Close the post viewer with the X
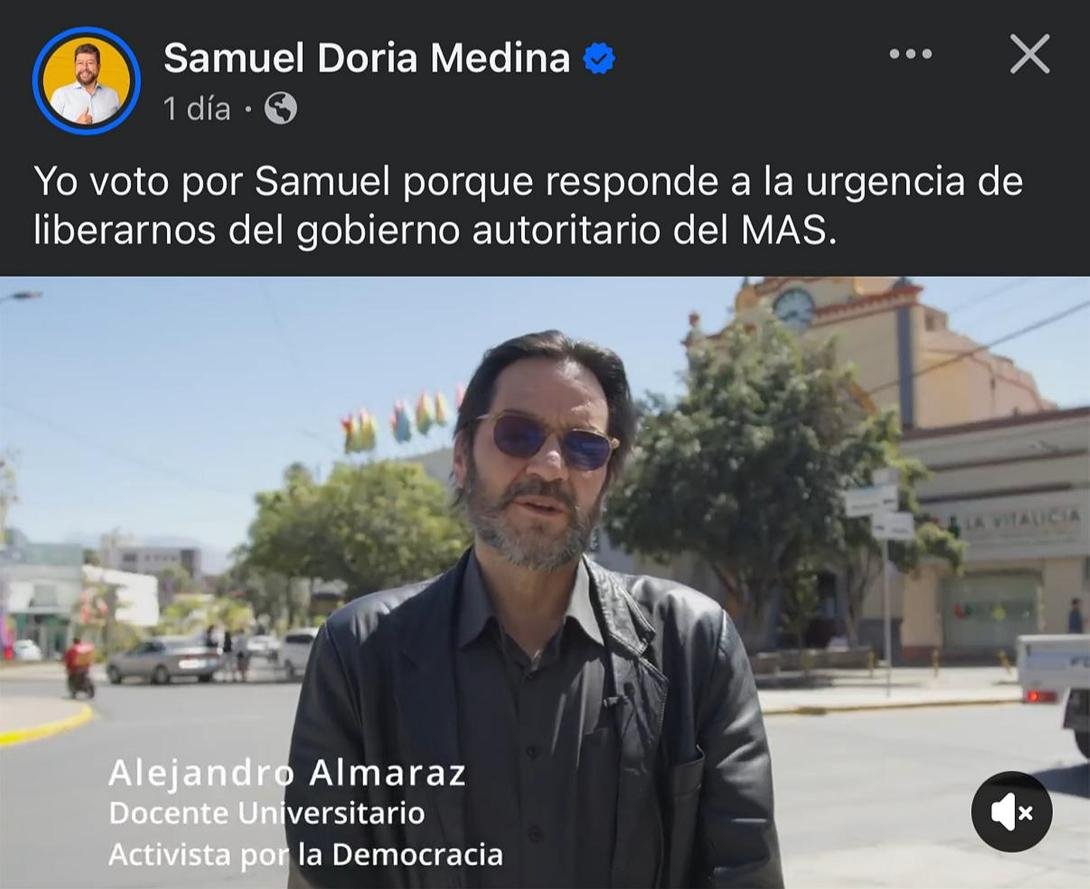The image size is (1090, 889). 1030,54
